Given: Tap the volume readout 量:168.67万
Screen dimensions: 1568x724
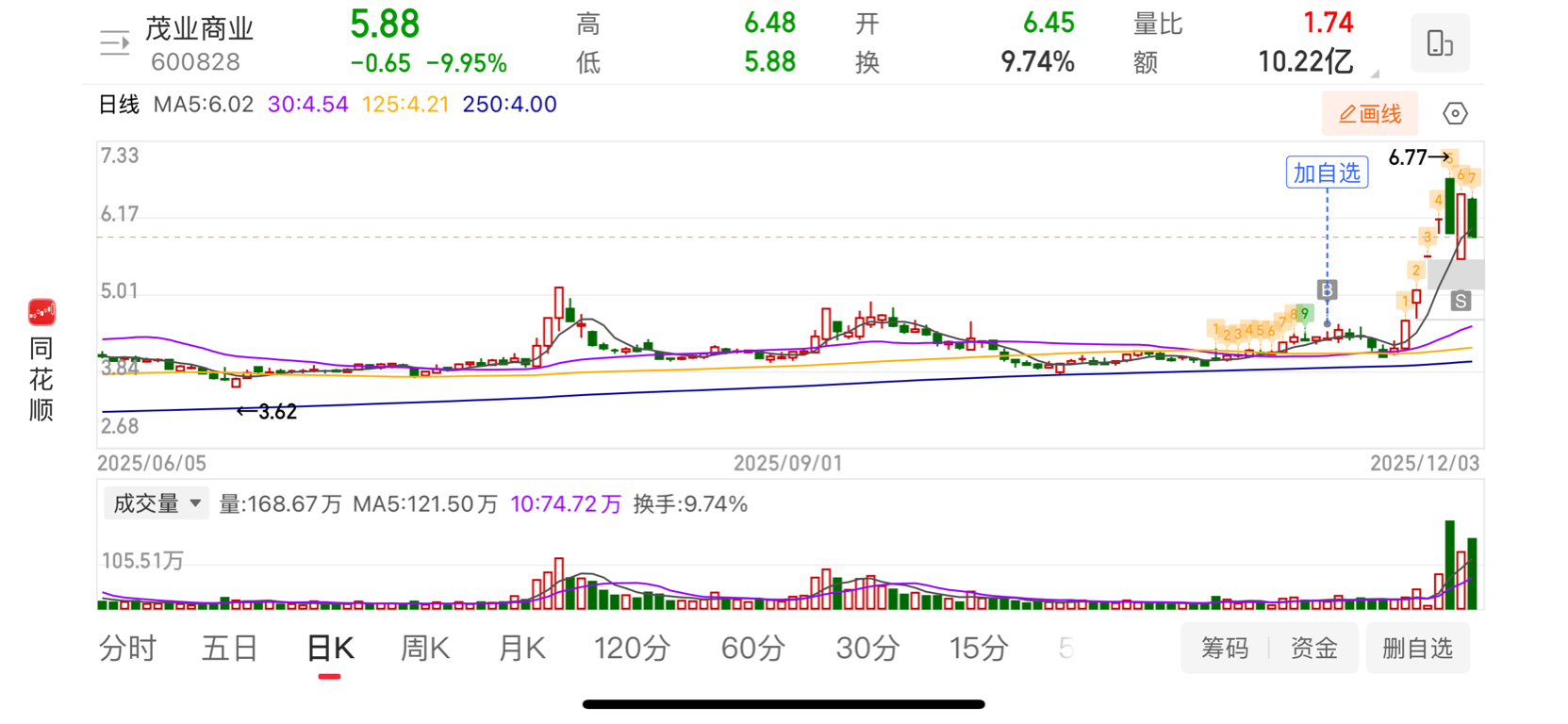Looking at the screenshot, I should [280, 504].
